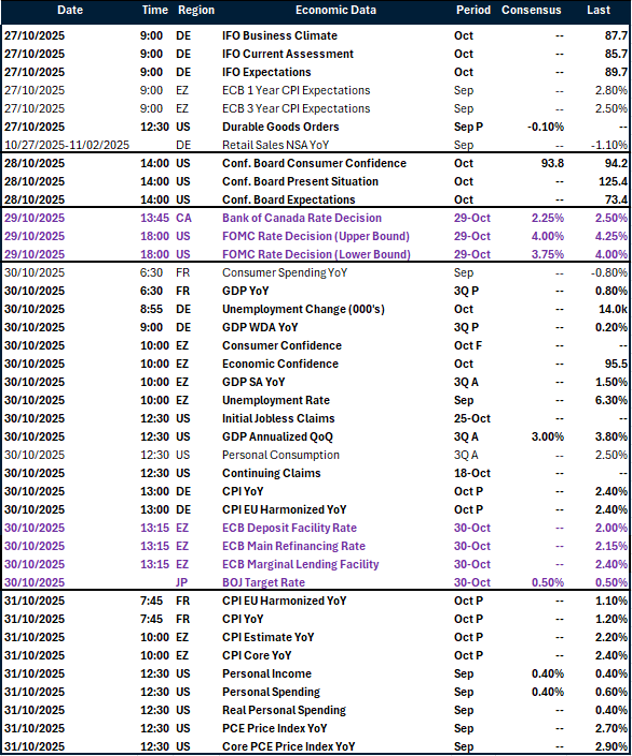
Task: Click the Date column header
Action: coord(70,10)
